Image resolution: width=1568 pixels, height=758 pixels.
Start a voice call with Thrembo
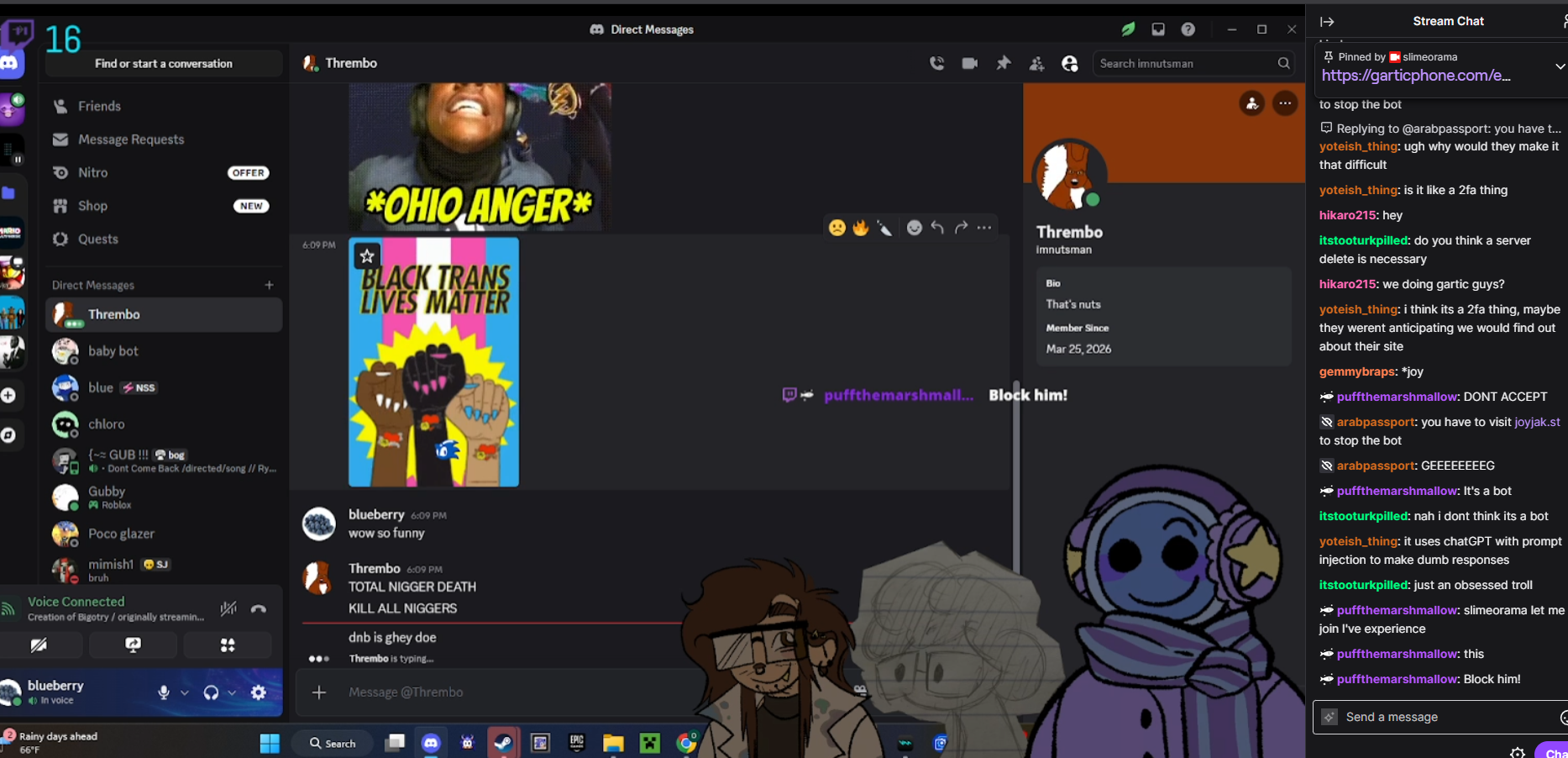tap(936, 63)
